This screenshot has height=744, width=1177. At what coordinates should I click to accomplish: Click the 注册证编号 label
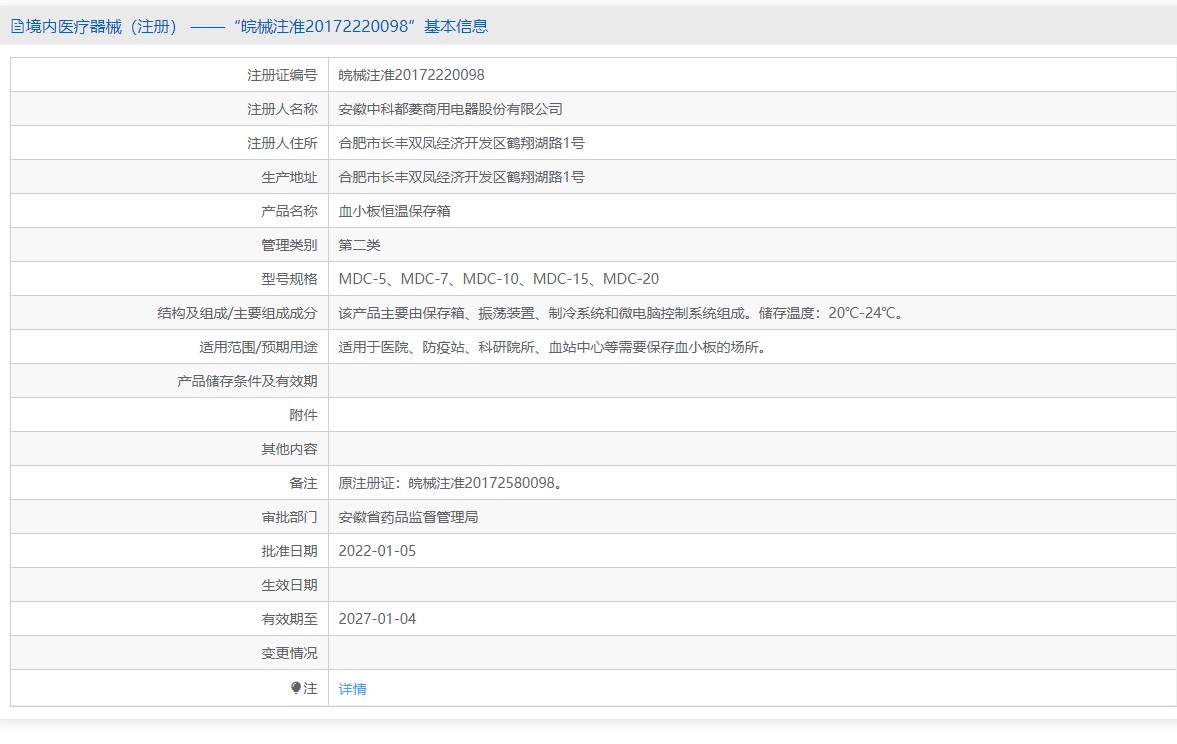point(282,75)
